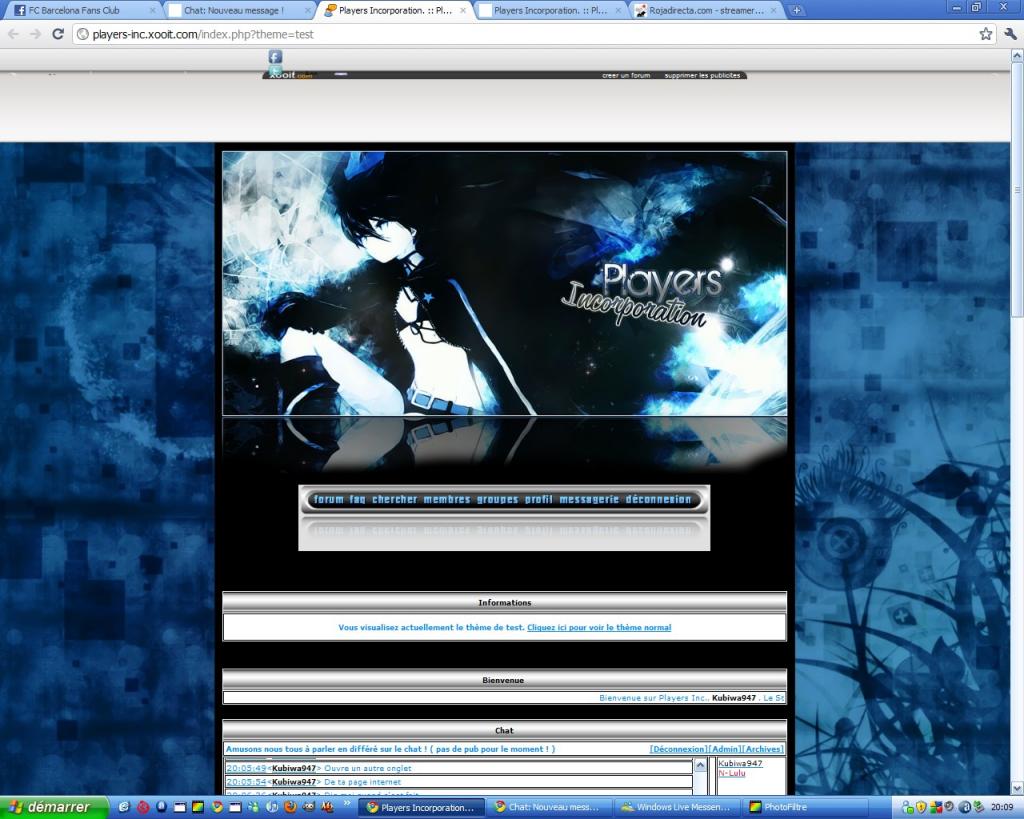Open the chat [Archives] link
The image size is (1024, 819).
(x=763, y=749)
